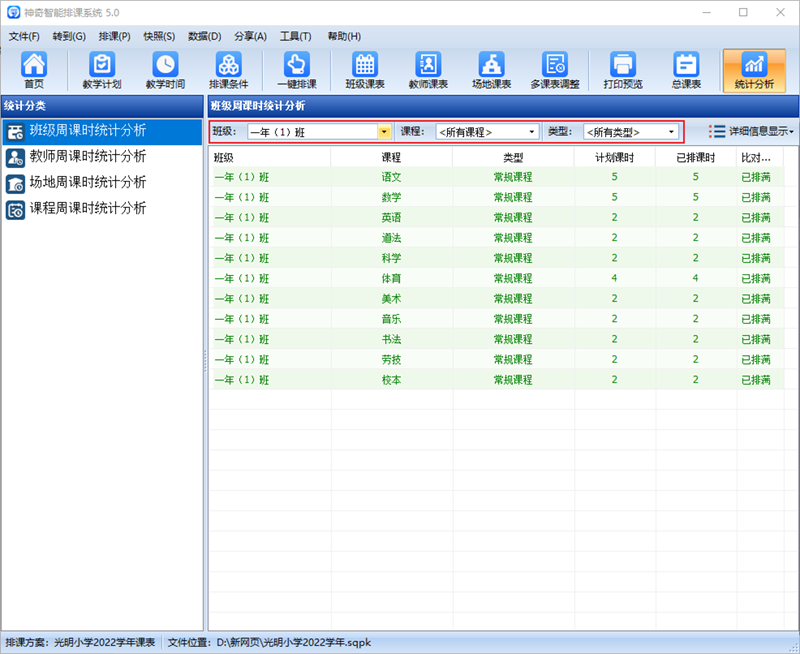Open the 课程 dropdown showing <所有课程>
The image size is (800, 654).
487,132
